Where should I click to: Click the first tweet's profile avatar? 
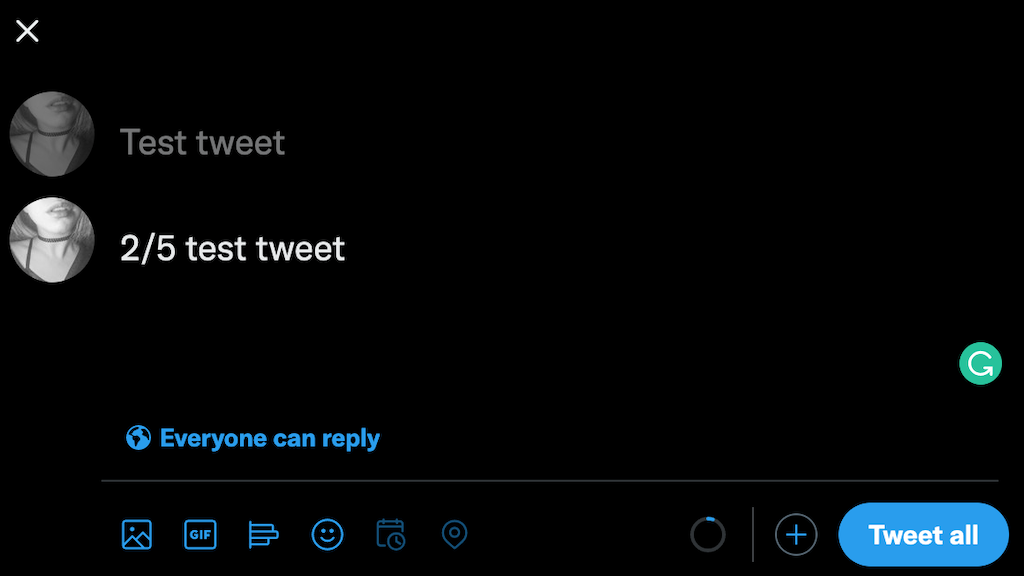[x=52, y=135]
